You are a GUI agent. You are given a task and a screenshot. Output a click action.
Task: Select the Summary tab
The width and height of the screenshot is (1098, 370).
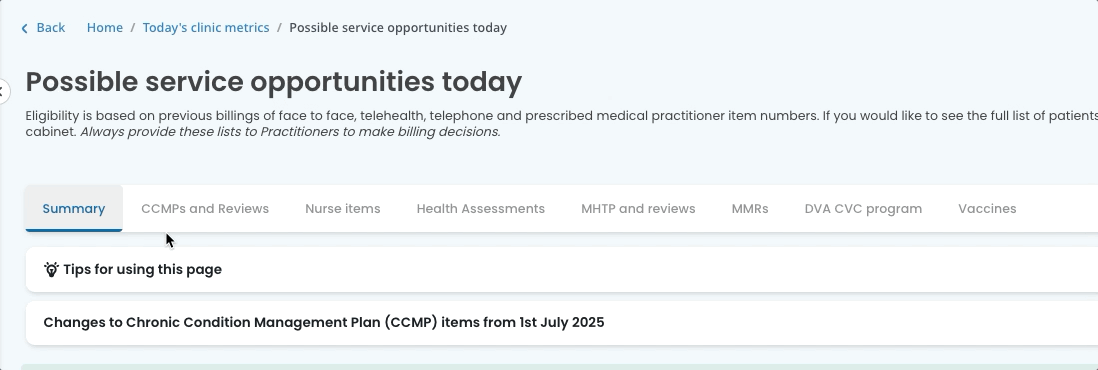(74, 208)
